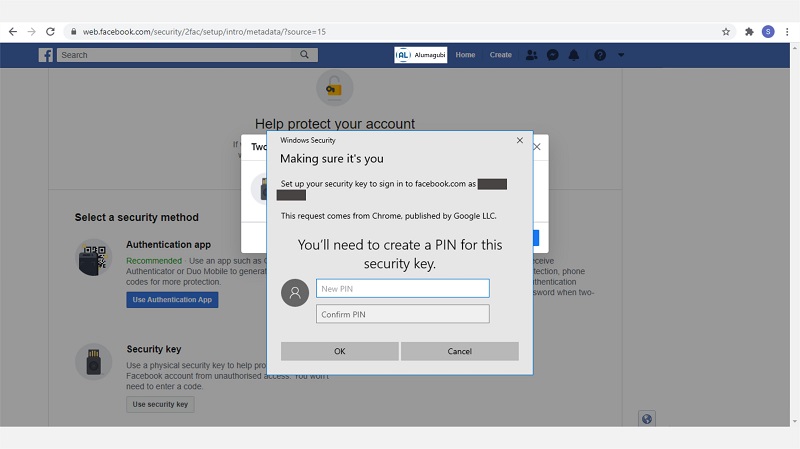
Task: Click the Use Authentication App button
Action: 172,300
